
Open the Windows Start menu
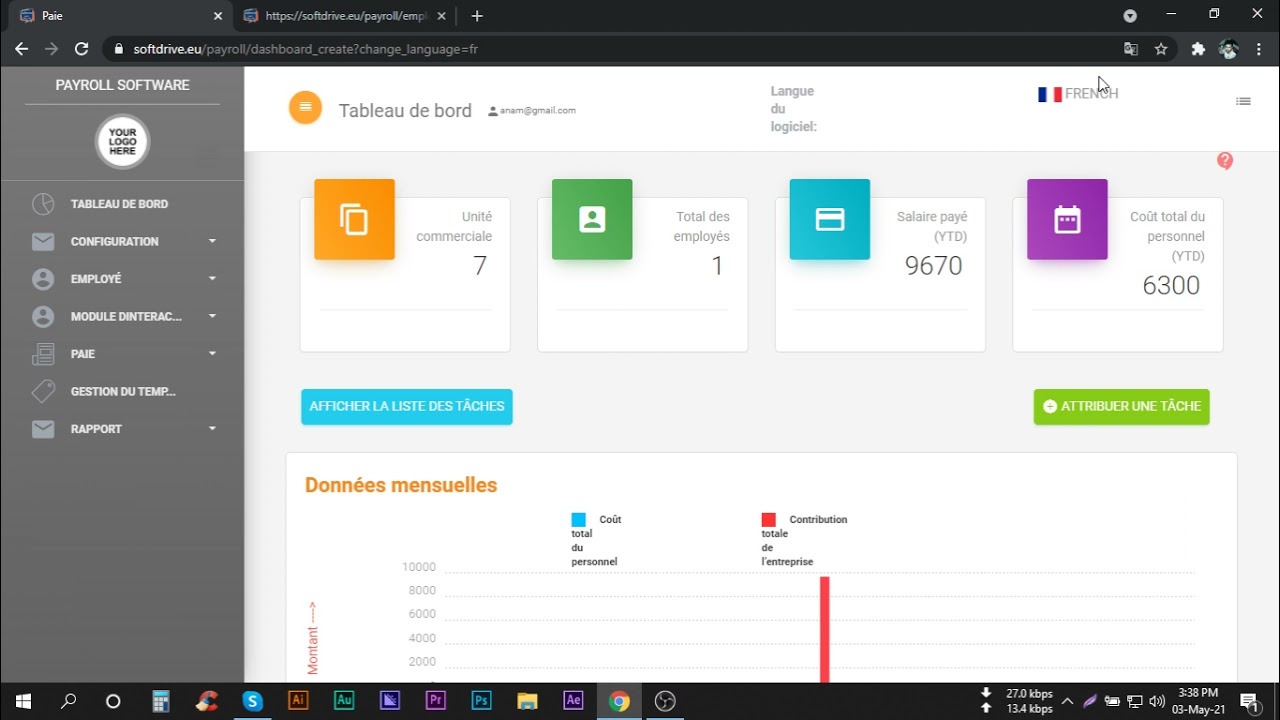pos(22,701)
